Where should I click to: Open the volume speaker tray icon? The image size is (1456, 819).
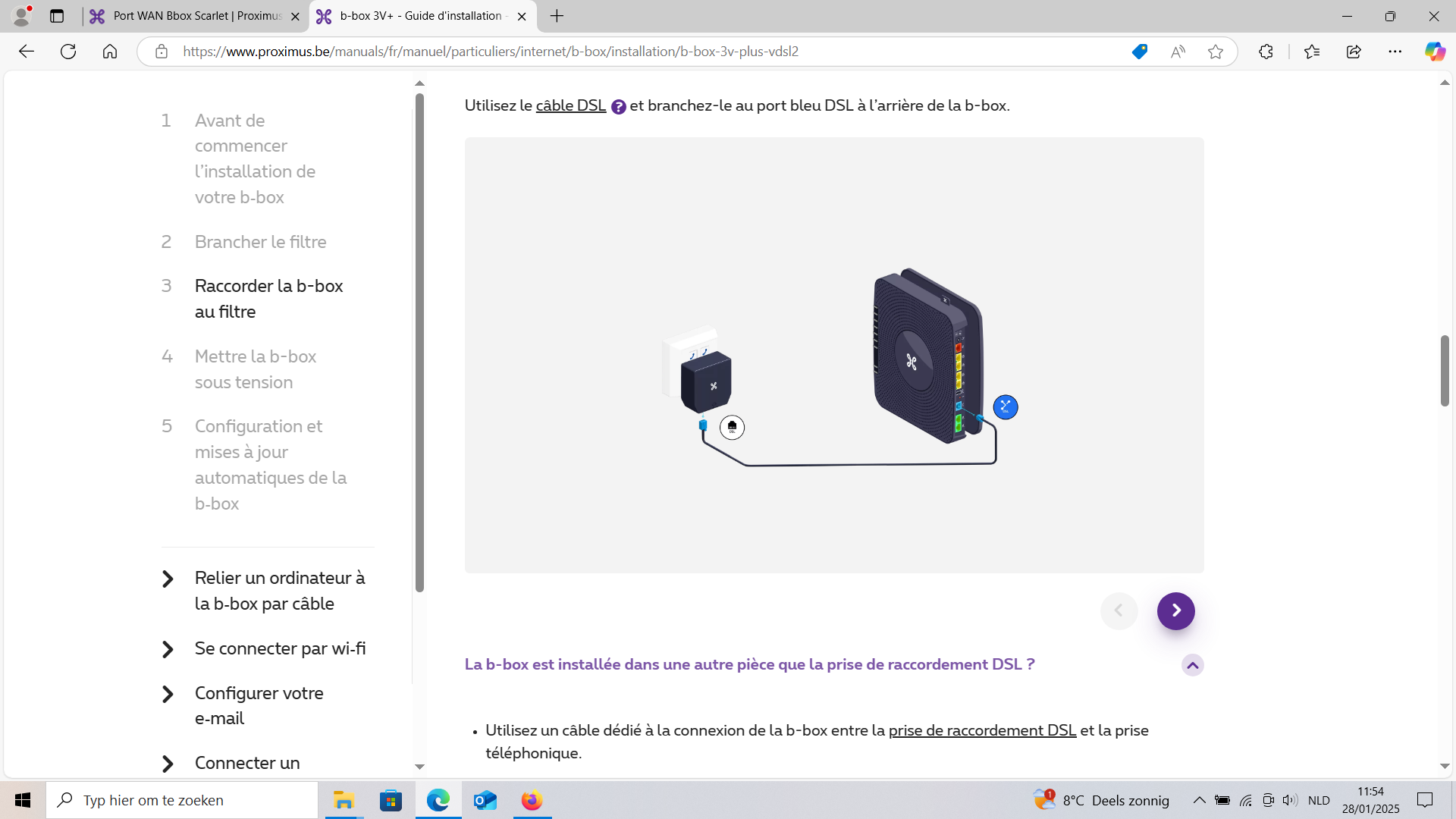pyautogui.click(x=1290, y=800)
